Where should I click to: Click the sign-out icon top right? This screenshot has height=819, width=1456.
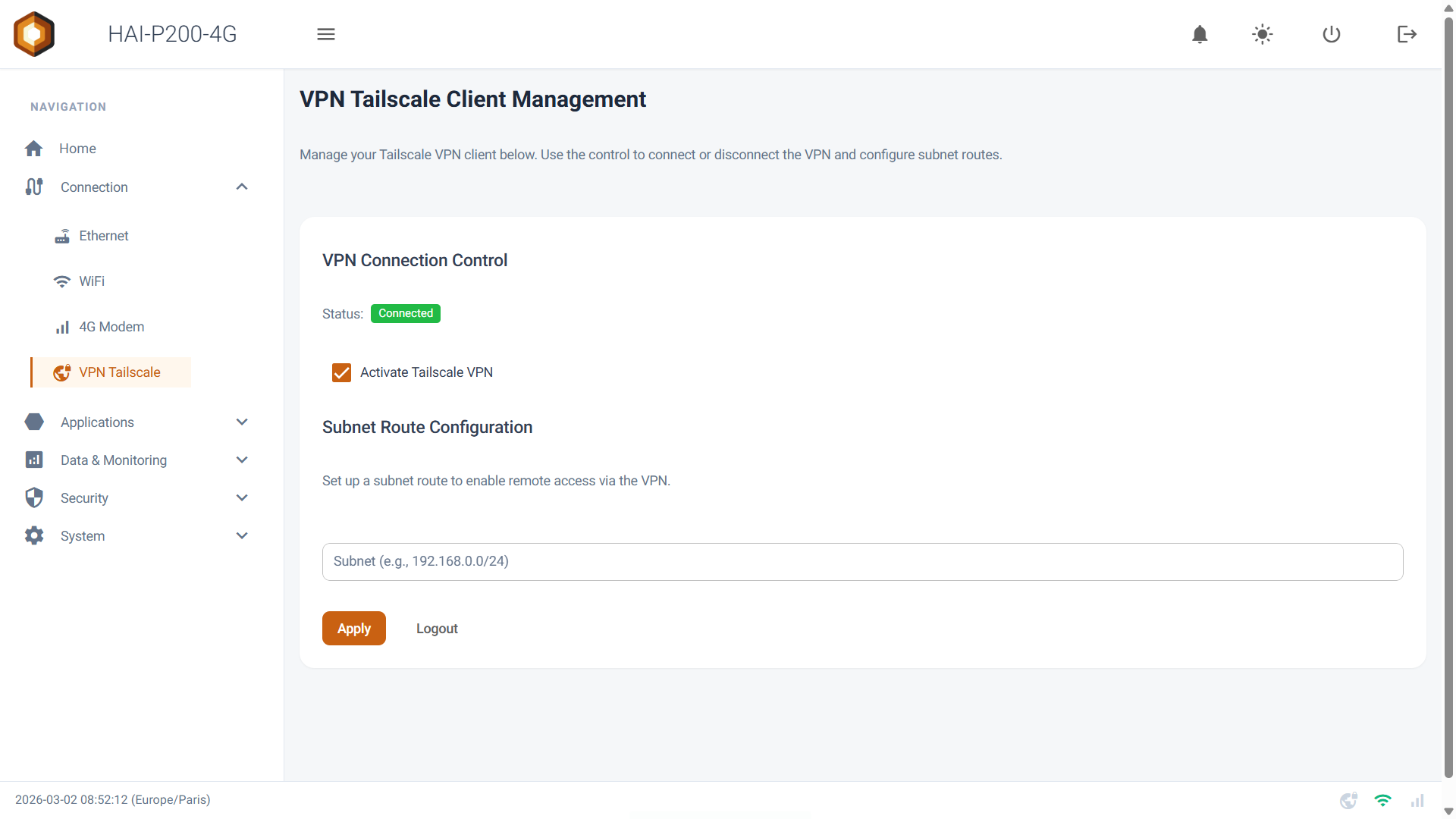coord(1407,34)
